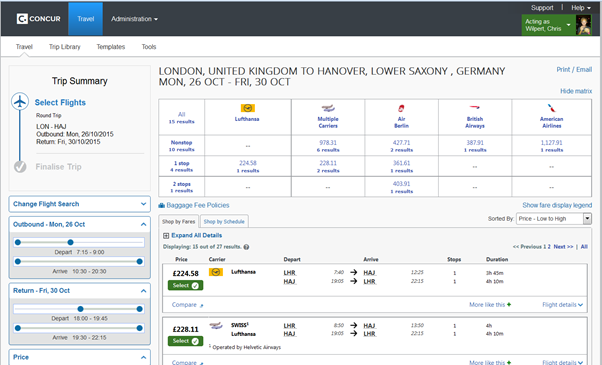Collapse the Return - Fri, 30 Oct panel
This screenshot has width=602, height=365.
pyautogui.click(x=144, y=291)
